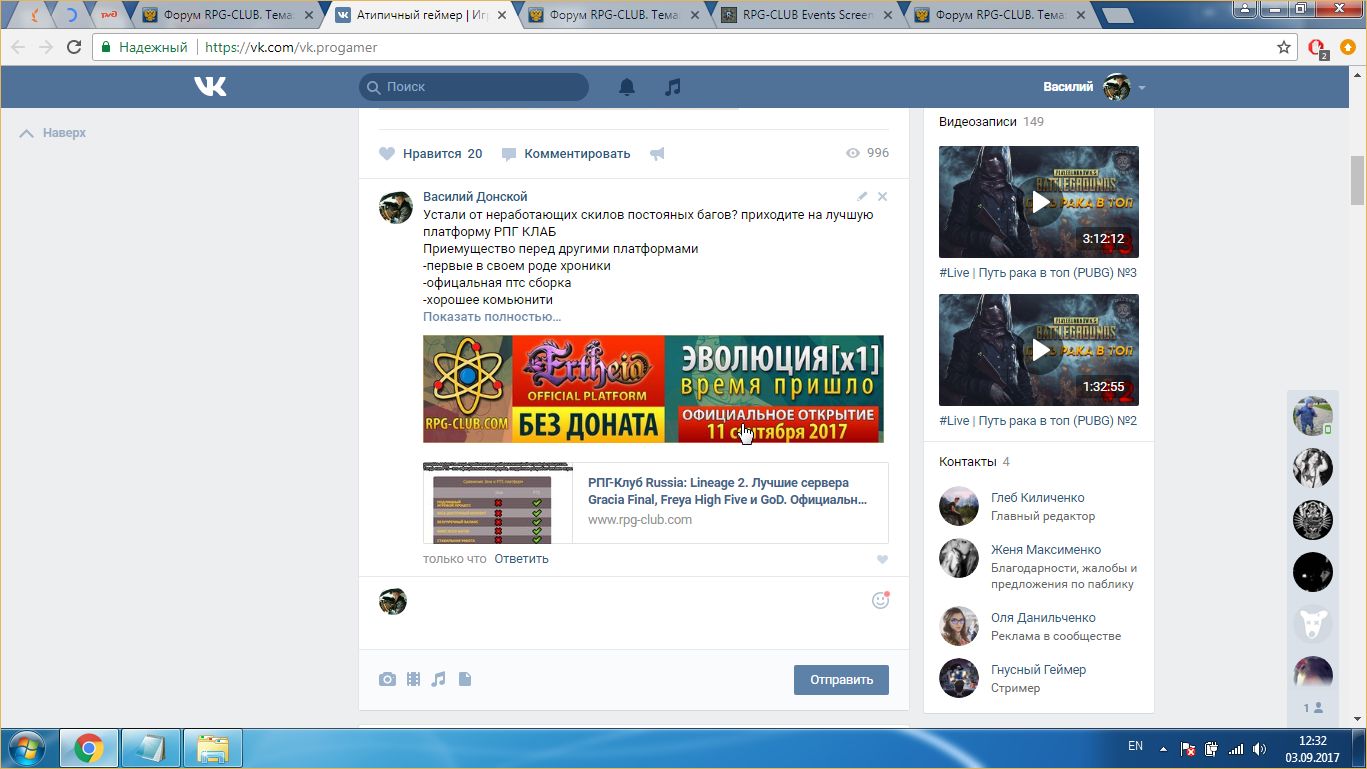This screenshot has width=1367, height=769.
Task: Open a new browser tab
Action: click(1117, 15)
